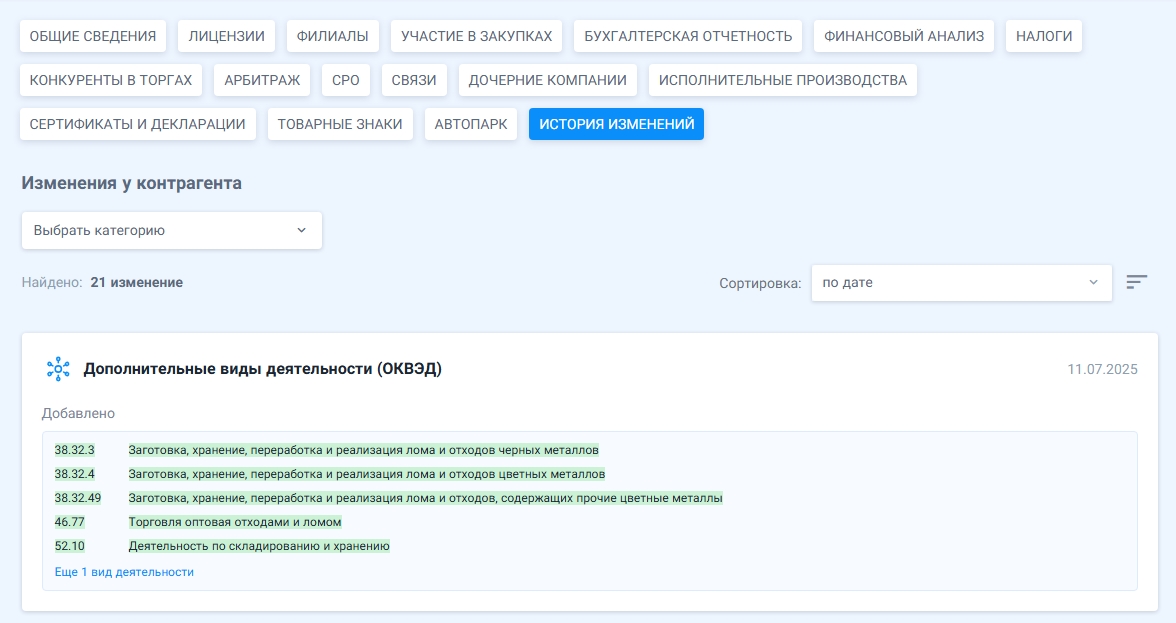Toggle sort order icon beside Сортировка

(1136, 282)
